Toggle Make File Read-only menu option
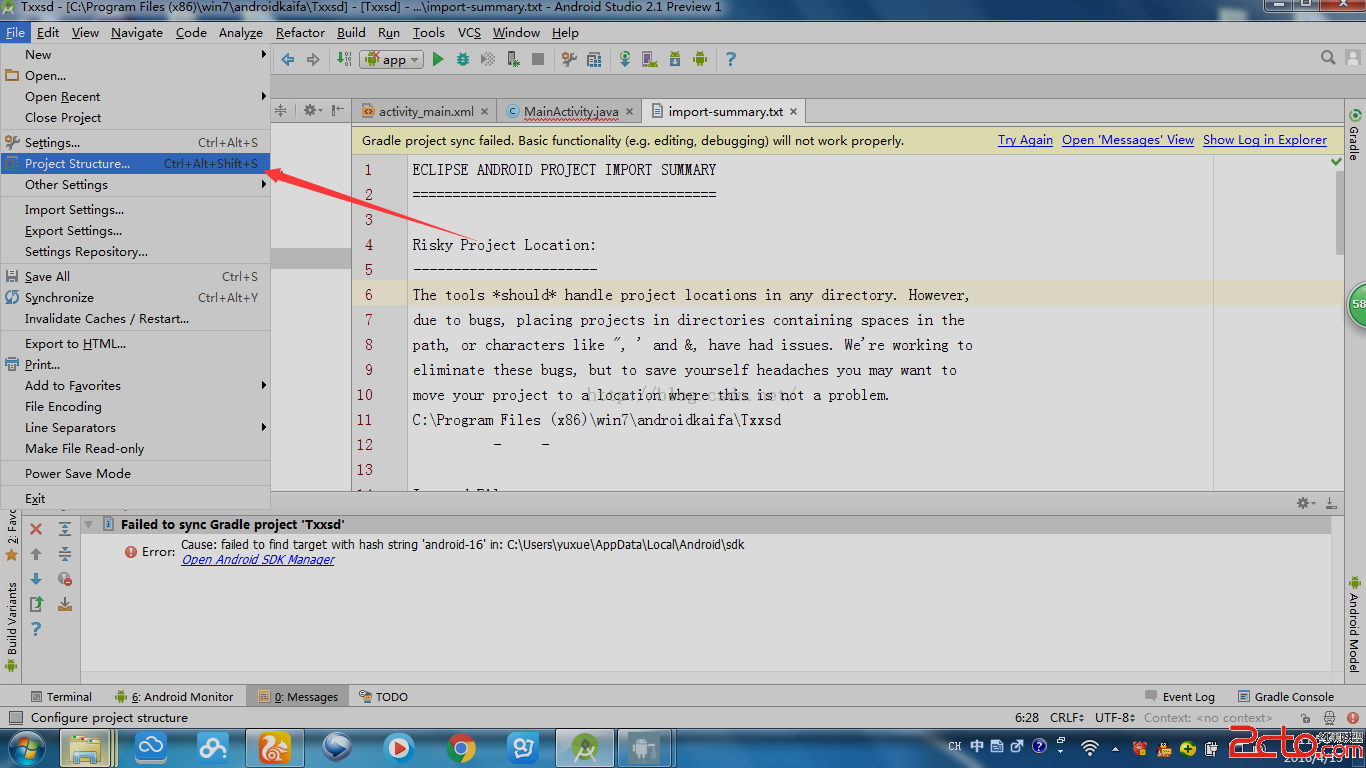Viewport: 1366px width, 768px height. (x=84, y=449)
